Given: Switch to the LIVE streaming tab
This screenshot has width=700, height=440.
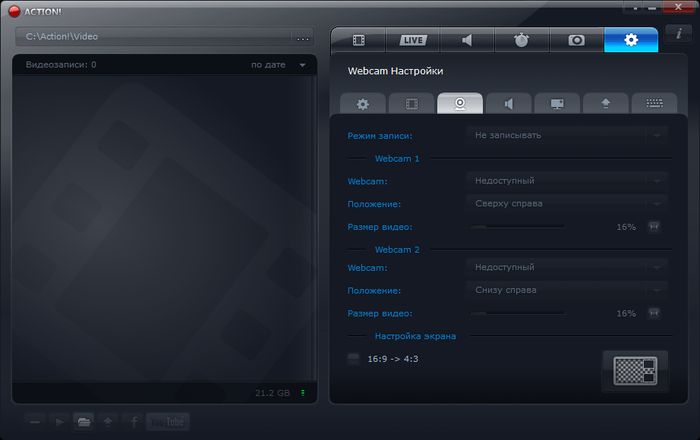Looking at the screenshot, I should click(413, 41).
